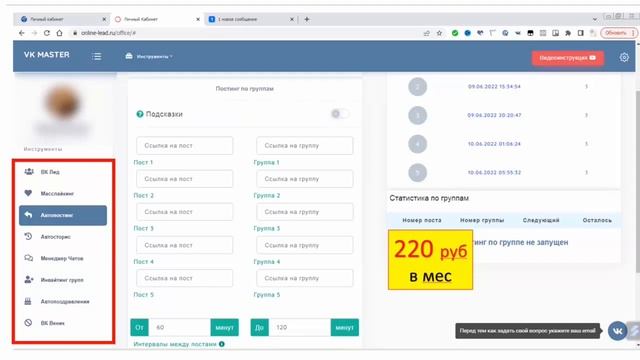Switch to the 1 новое сообщение tab
Viewport: 640px width, 360px height.
tap(251, 19)
